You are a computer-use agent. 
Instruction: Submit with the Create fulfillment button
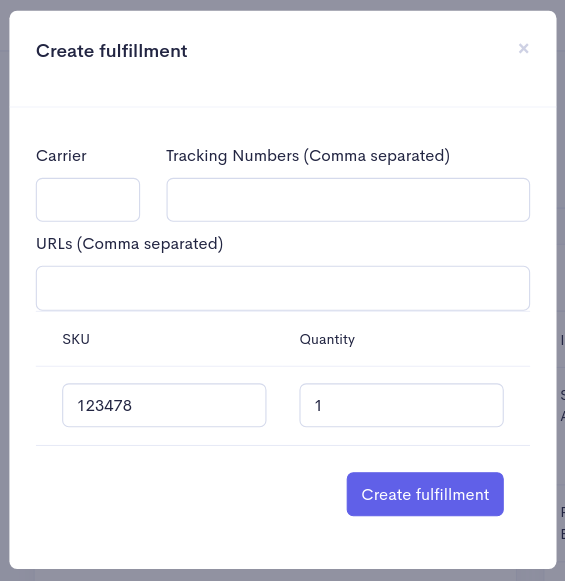[x=425, y=494]
